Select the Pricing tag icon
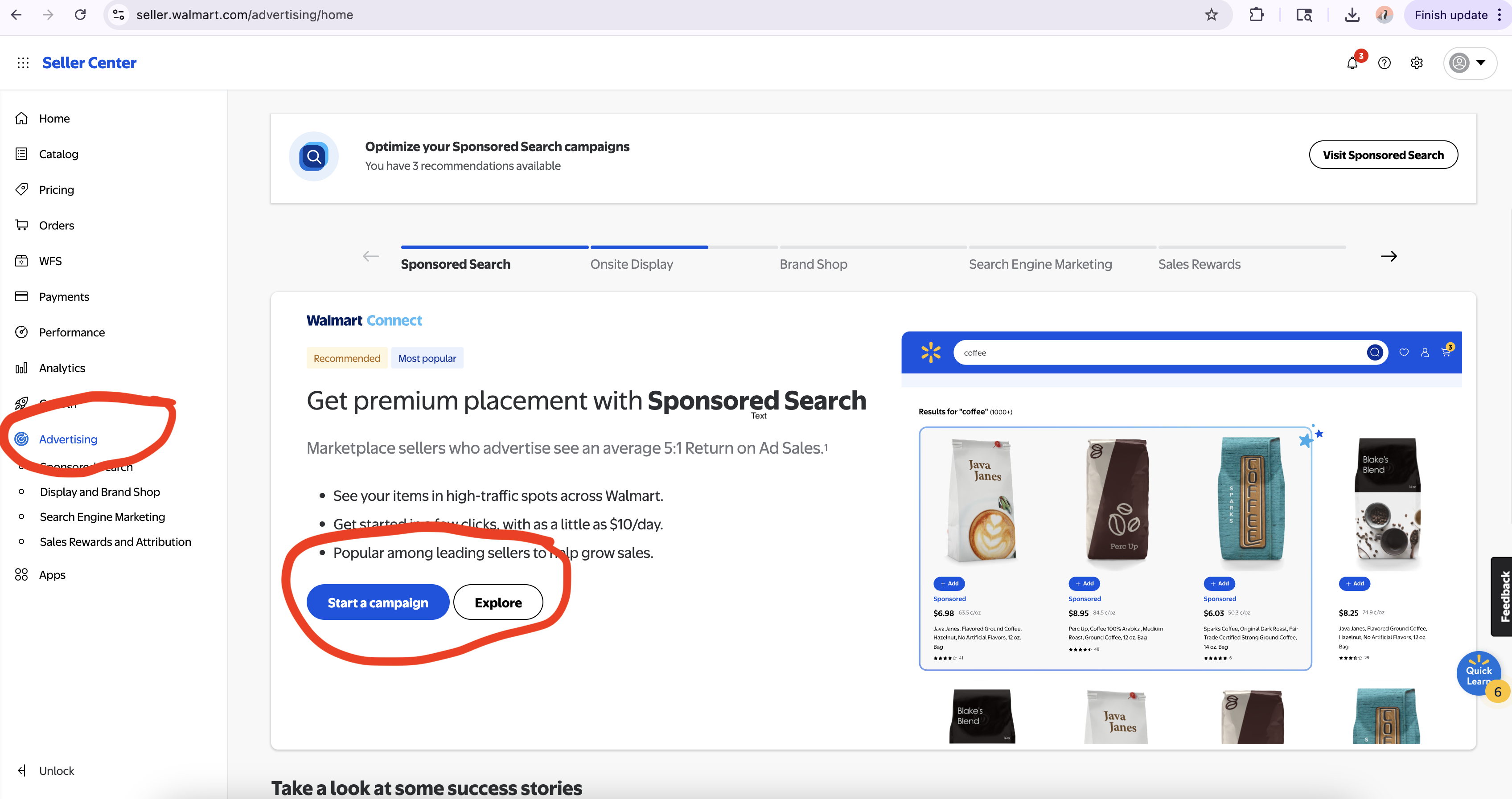The width and height of the screenshot is (1512, 799). click(x=21, y=189)
